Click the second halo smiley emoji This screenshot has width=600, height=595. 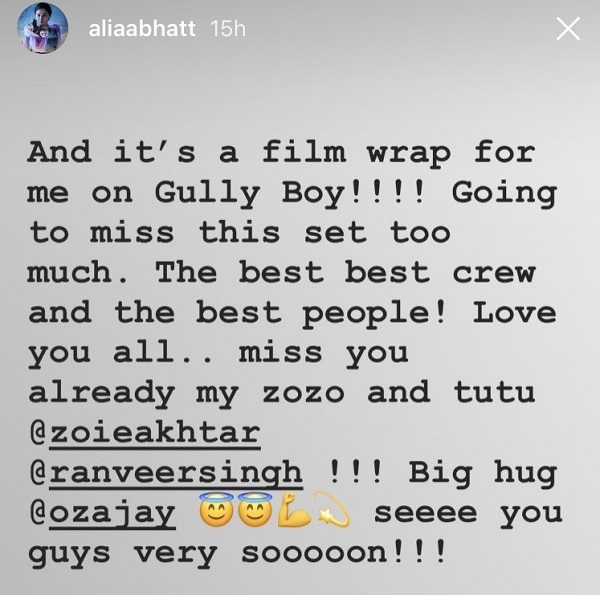pyautogui.click(x=255, y=510)
